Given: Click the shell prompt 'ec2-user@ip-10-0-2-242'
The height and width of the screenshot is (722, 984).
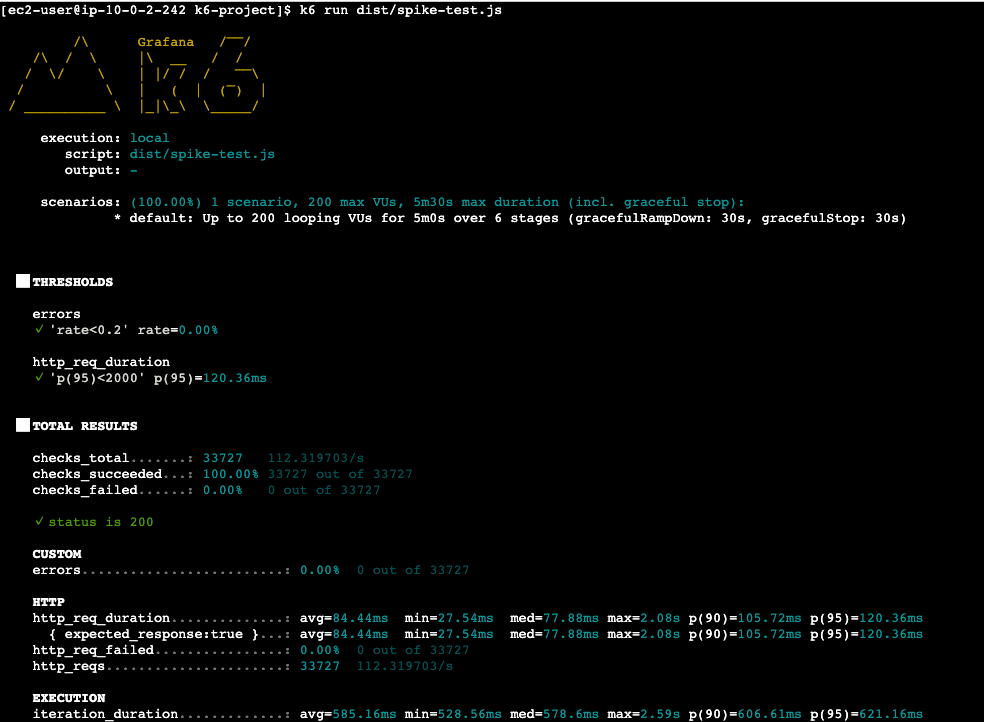Looking at the screenshot, I should click(96, 10).
